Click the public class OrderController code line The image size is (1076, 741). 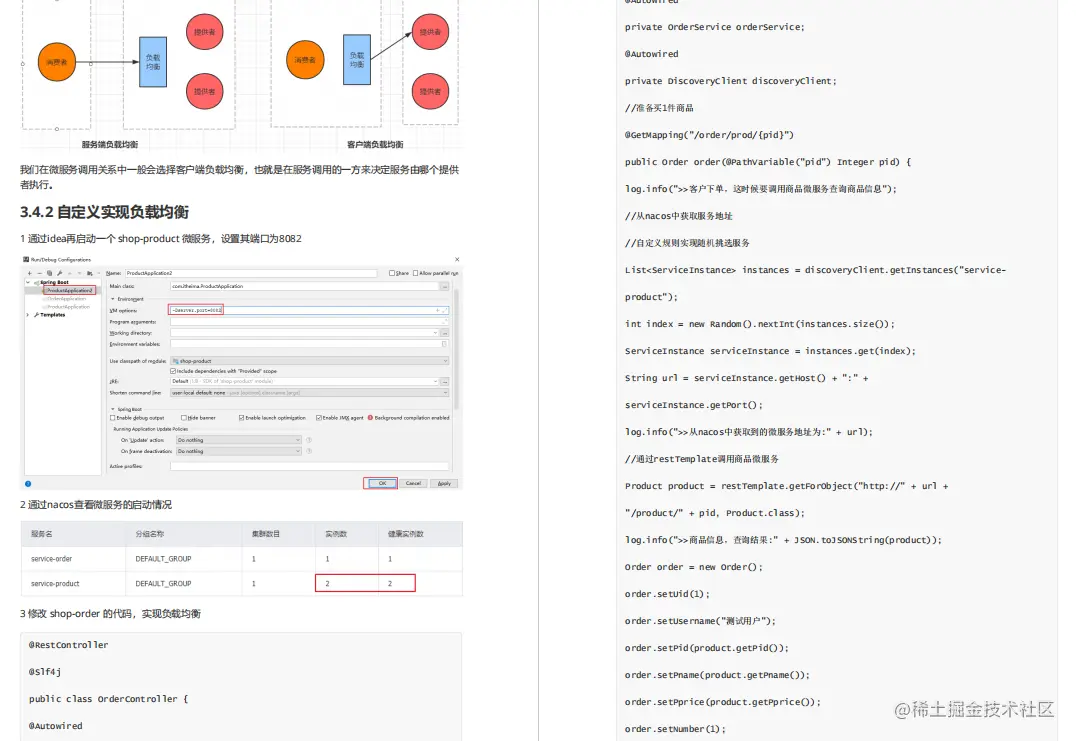(108, 699)
